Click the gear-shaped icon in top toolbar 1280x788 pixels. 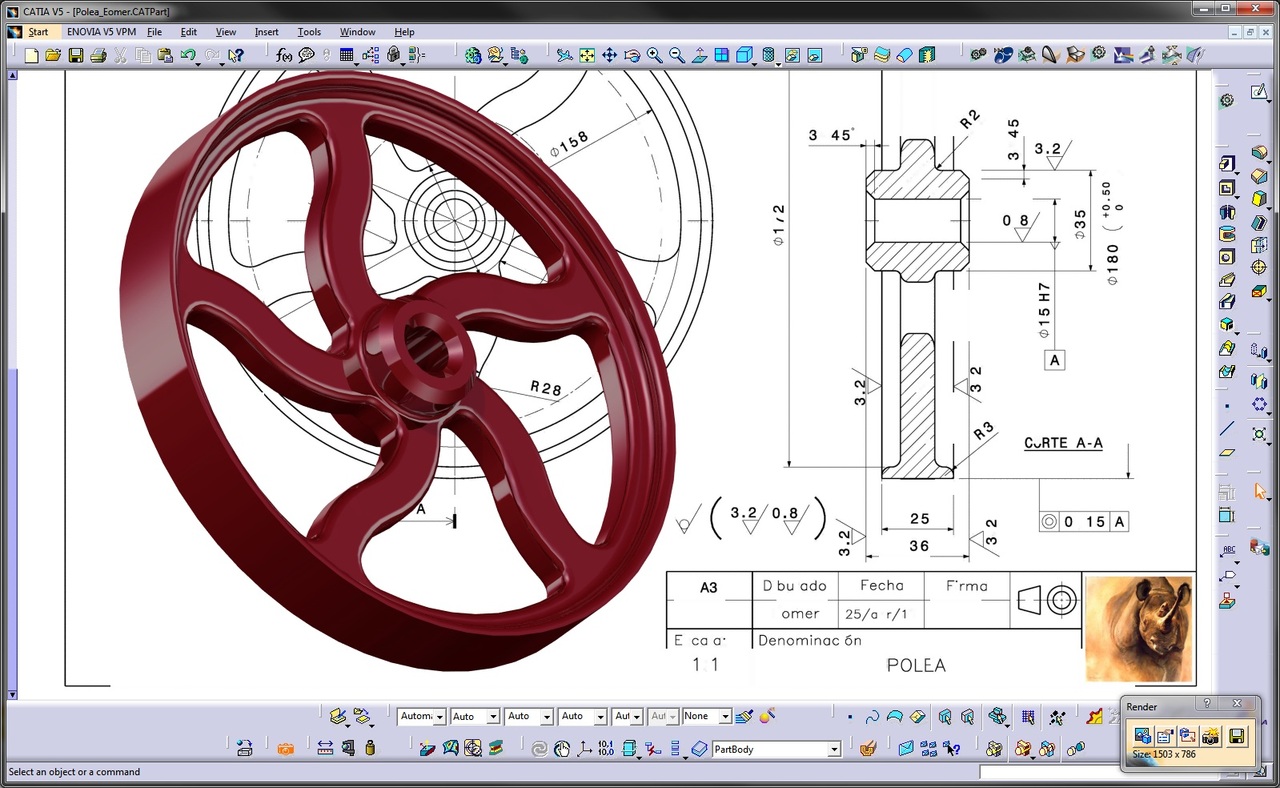point(1099,55)
